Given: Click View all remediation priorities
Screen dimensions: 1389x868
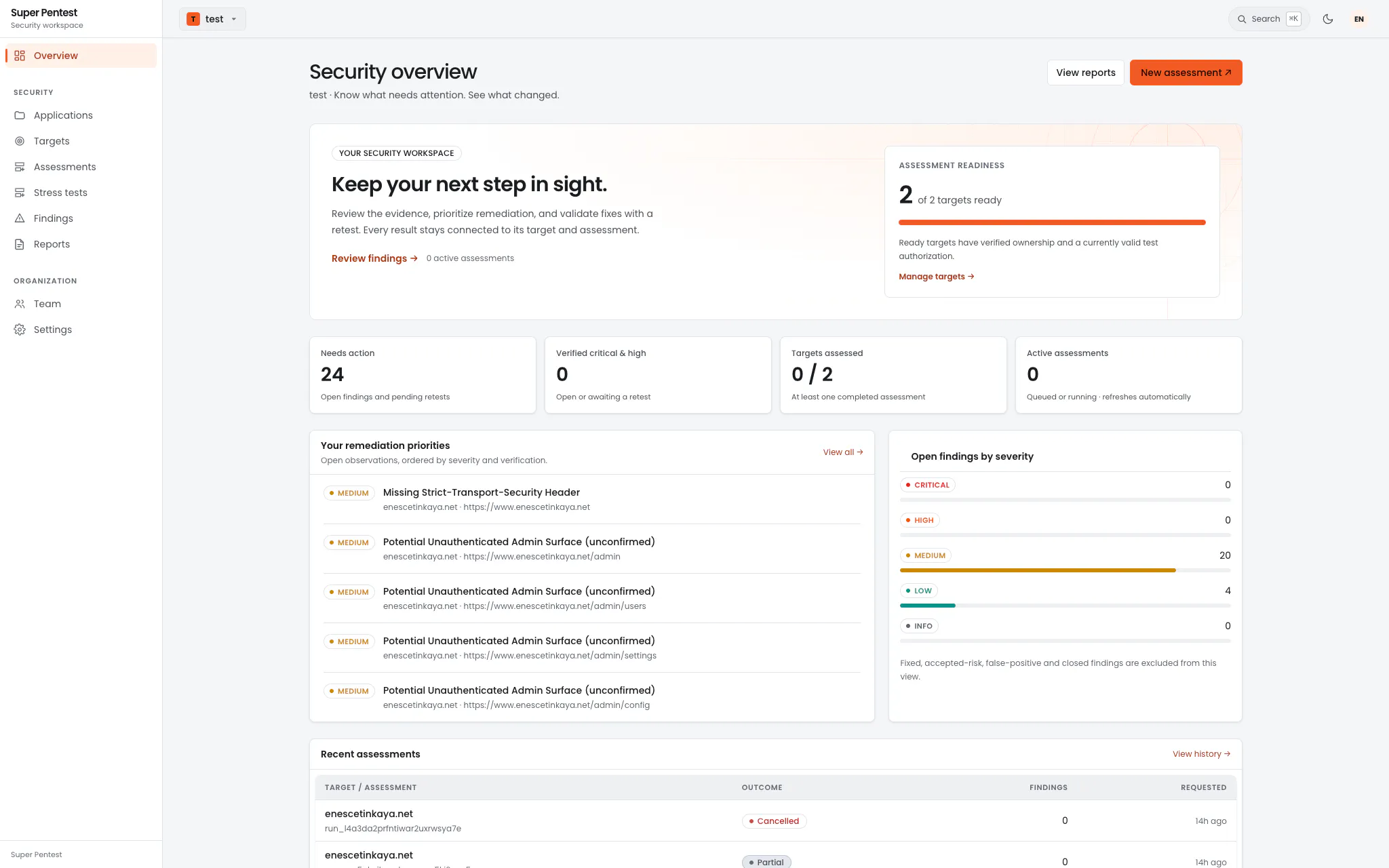Looking at the screenshot, I should click(843, 452).
